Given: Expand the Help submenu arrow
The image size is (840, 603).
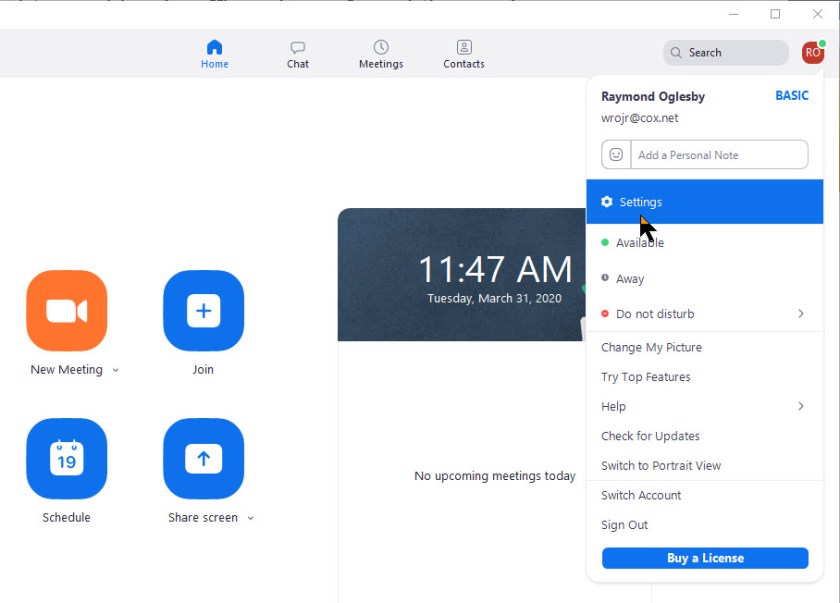Looking at the screenshot, I should 801,406.
